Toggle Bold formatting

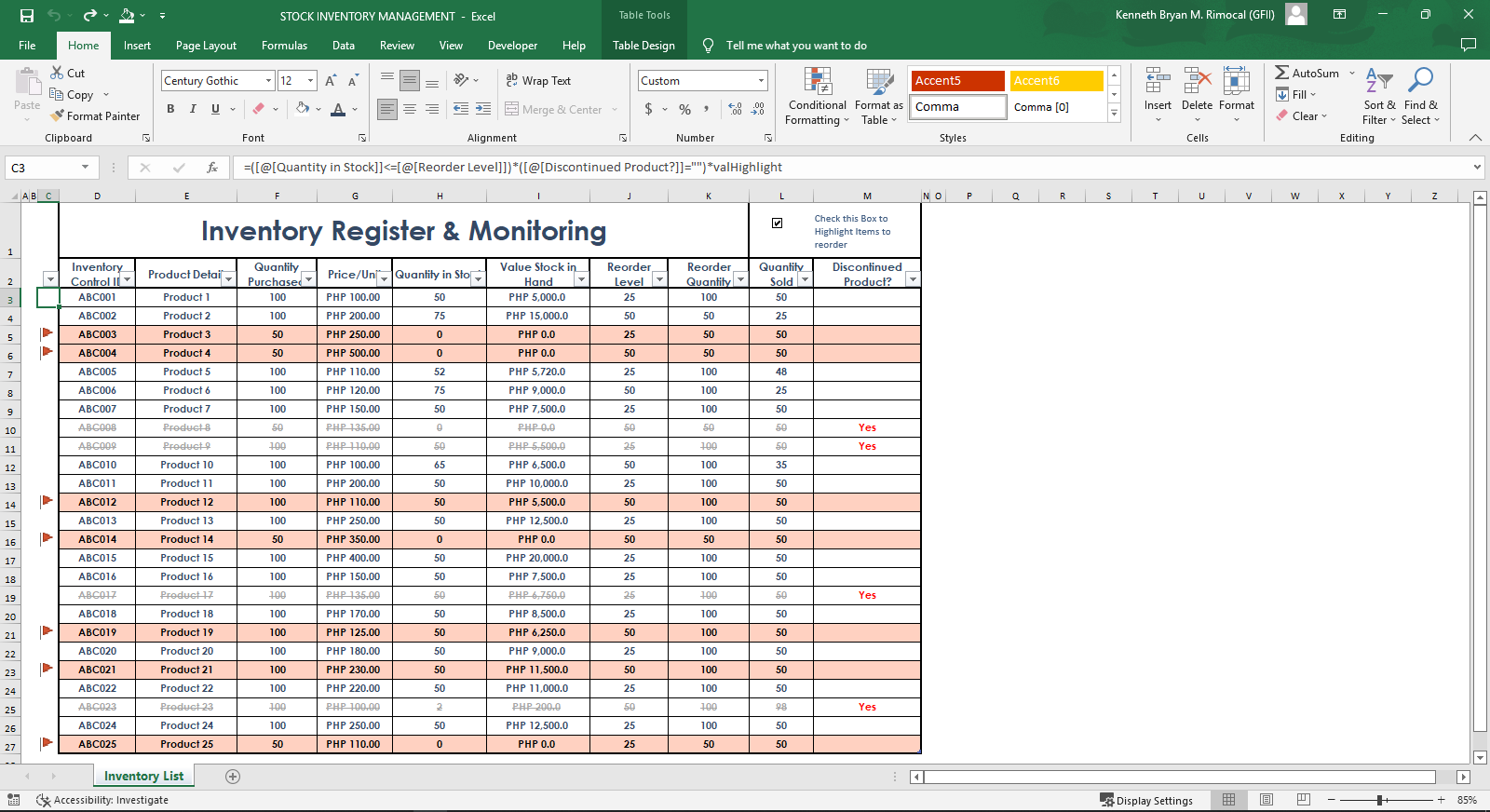170,109
